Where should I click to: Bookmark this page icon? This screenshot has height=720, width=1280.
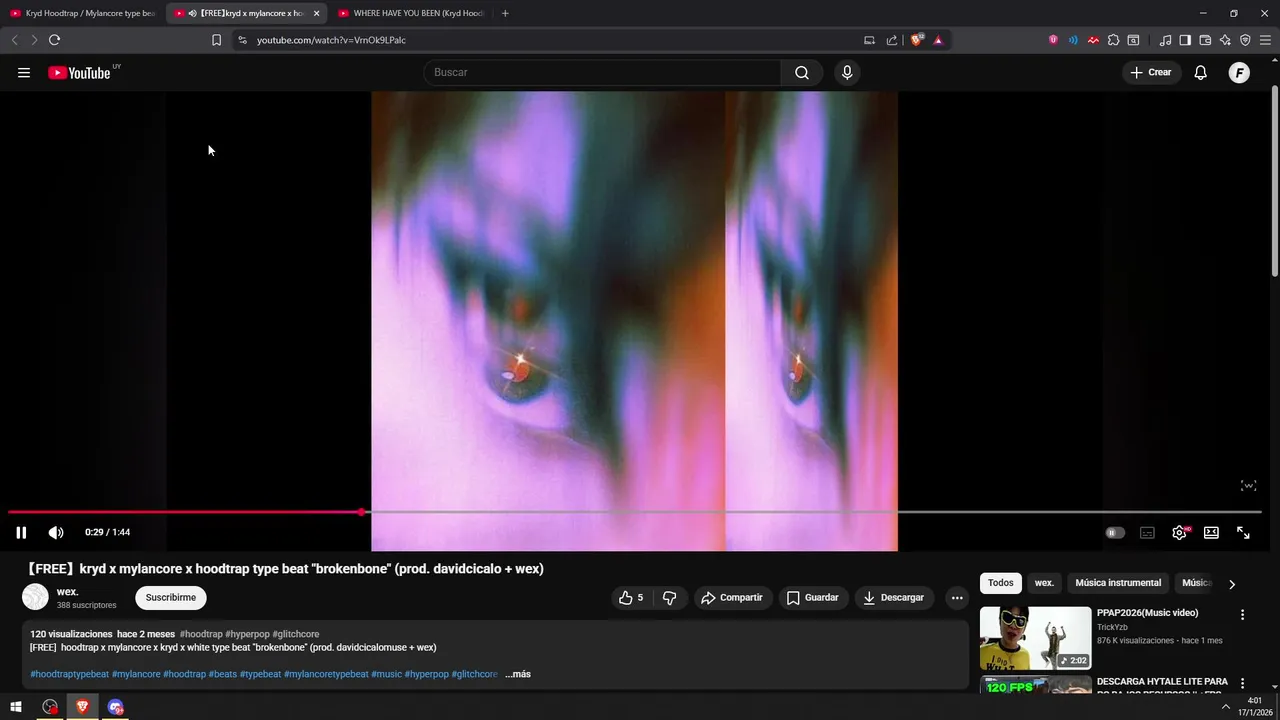click(216, 40)
